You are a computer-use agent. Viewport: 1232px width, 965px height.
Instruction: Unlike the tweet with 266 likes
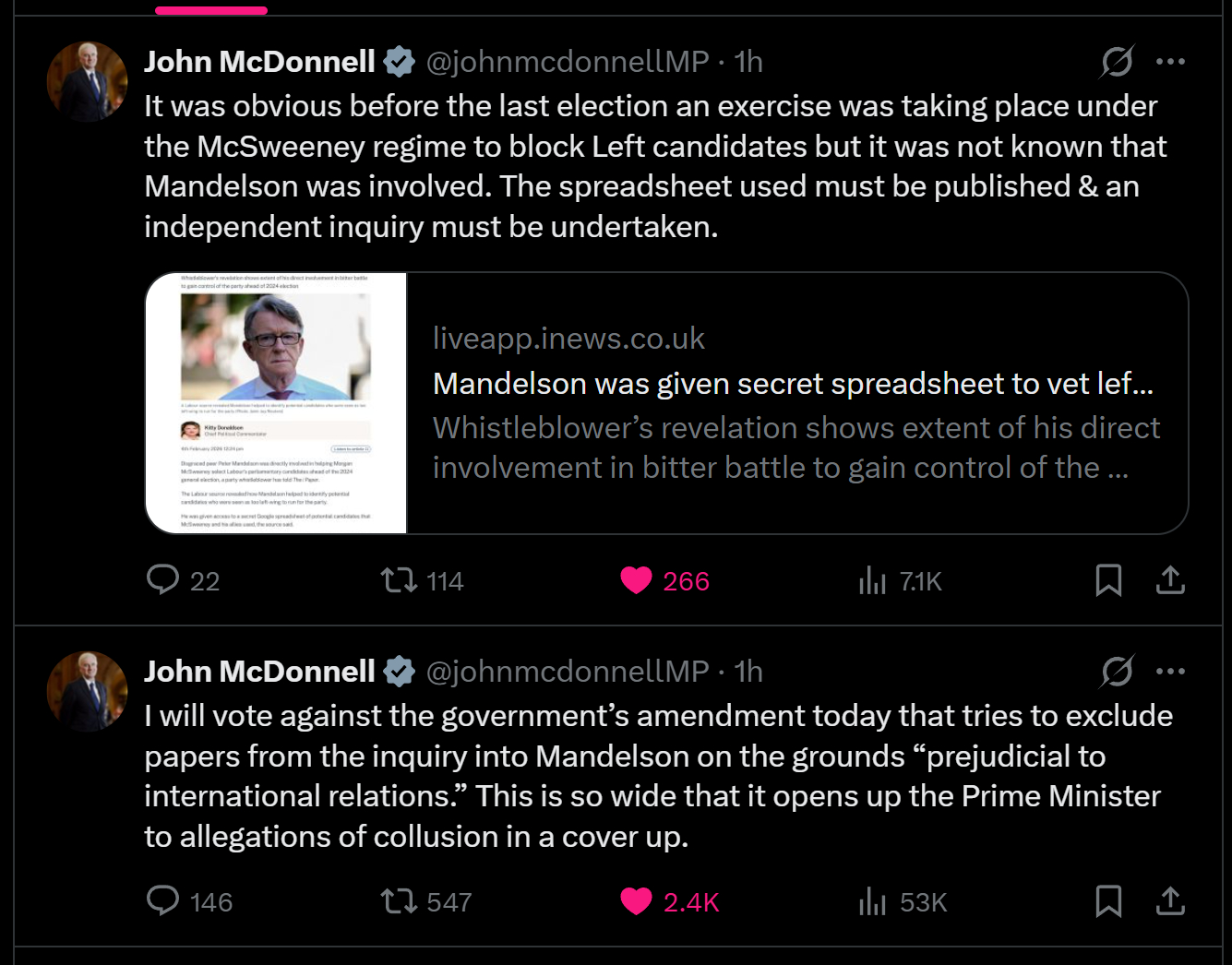click(636, 580)
